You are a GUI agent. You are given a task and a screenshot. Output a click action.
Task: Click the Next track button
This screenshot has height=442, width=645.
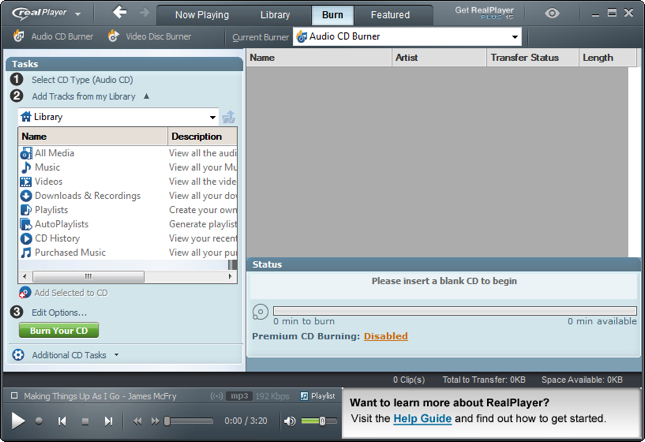coord(108,421)
